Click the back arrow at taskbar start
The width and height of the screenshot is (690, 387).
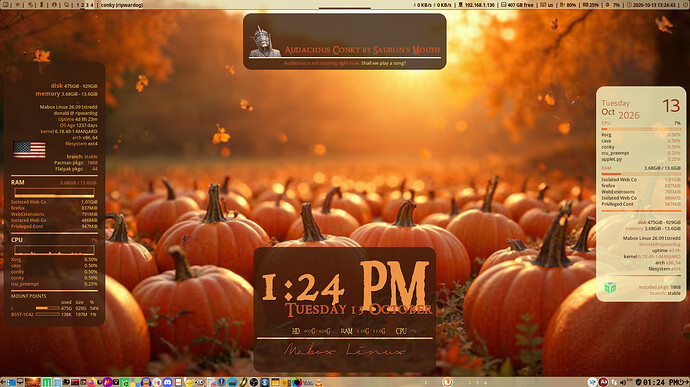click(x=3, y=382)
